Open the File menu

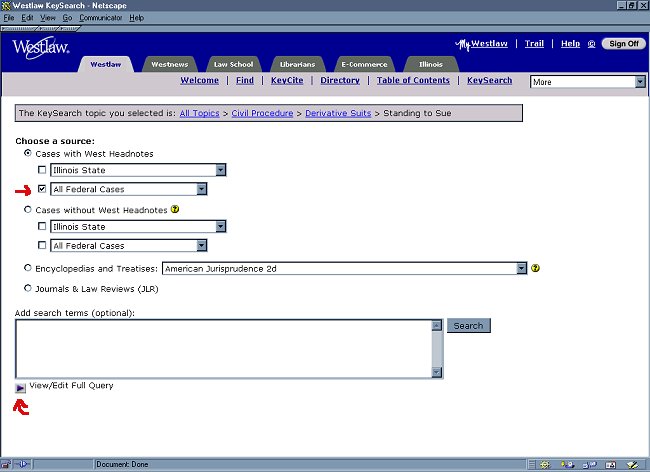[9, 18]
